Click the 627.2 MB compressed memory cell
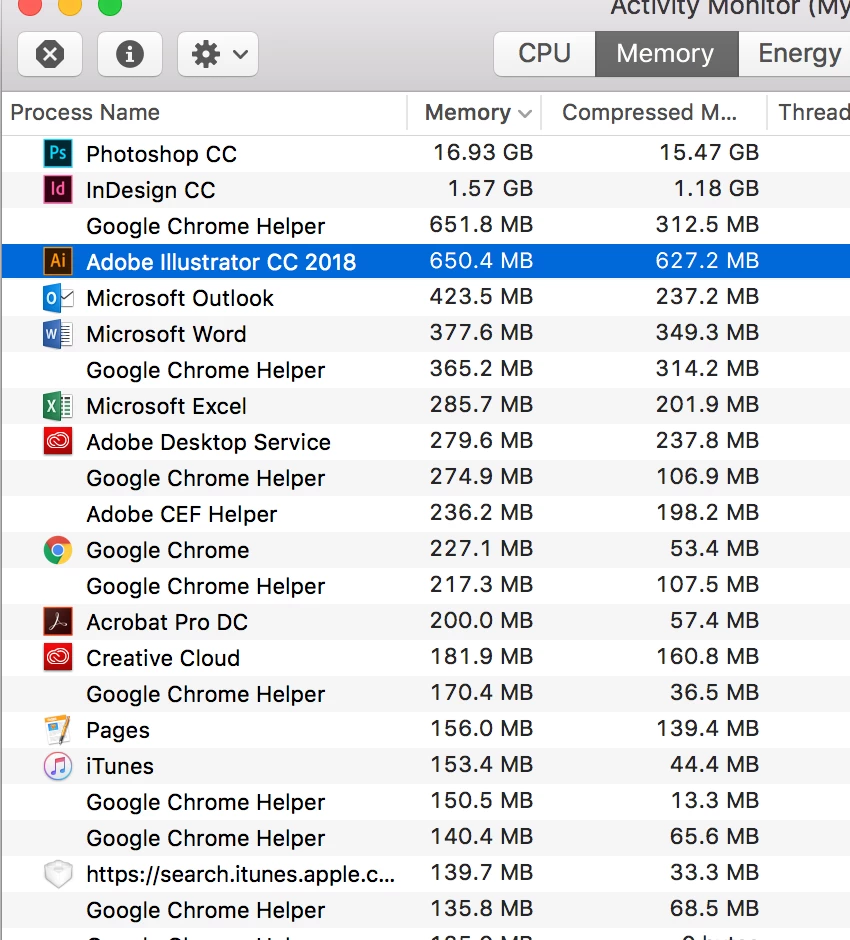The width and height of the screenshot is (850, 940). [x=707, y=260]
